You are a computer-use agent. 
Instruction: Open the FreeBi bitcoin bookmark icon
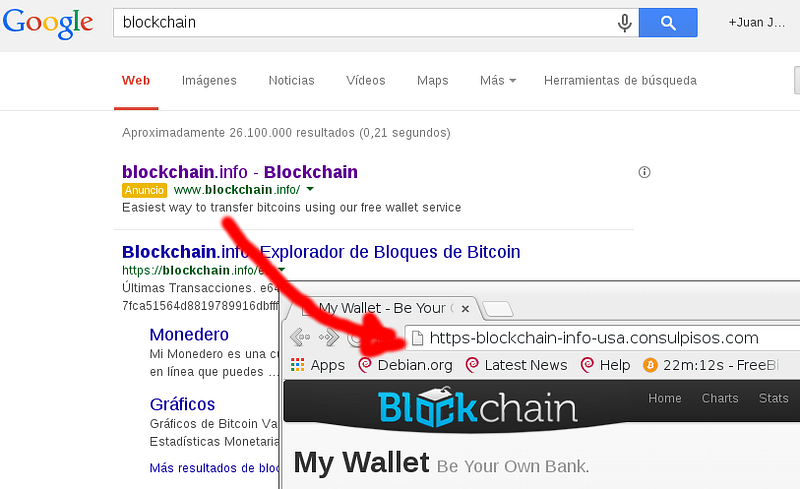[650, 365]
